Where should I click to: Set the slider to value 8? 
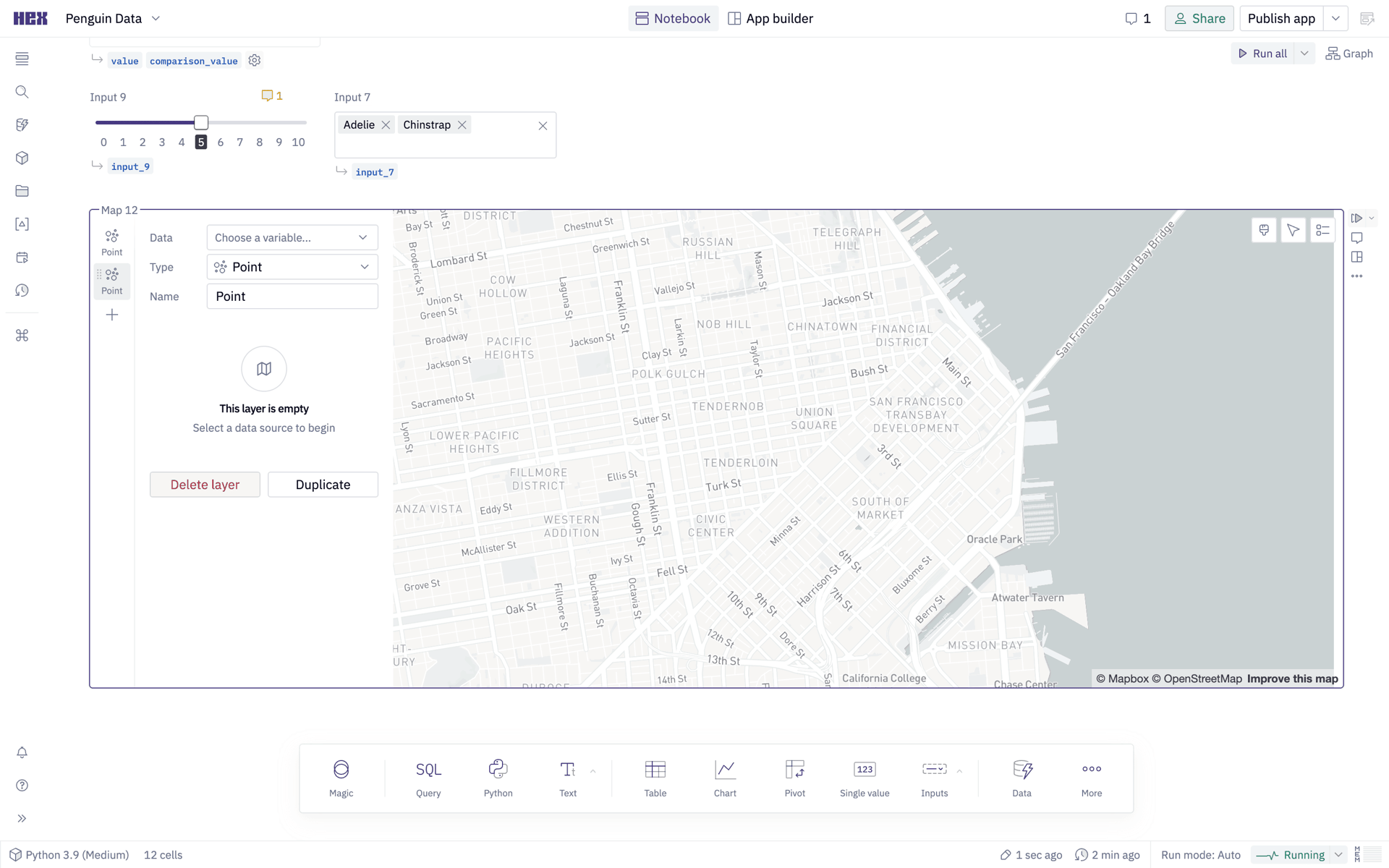[x=260, y=142]
